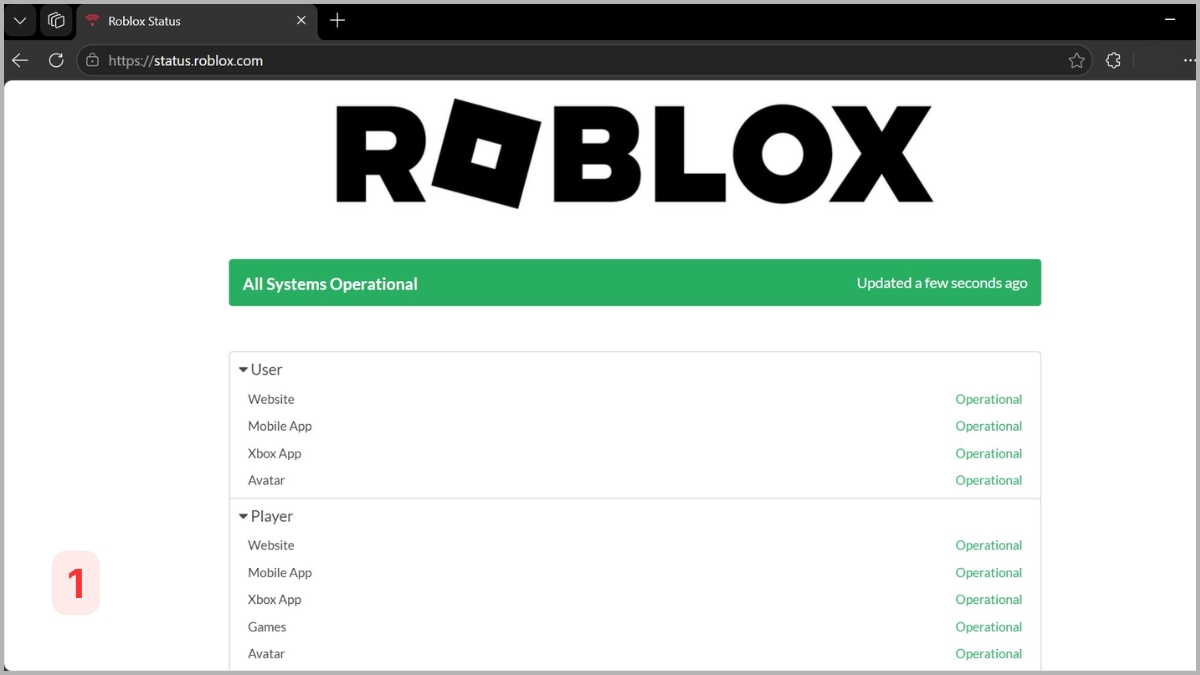Image resolution: width=1200 pixels, height=675 pixels.
Task: Select Xbox App under the User section
Action: click(x=275, y=453)
